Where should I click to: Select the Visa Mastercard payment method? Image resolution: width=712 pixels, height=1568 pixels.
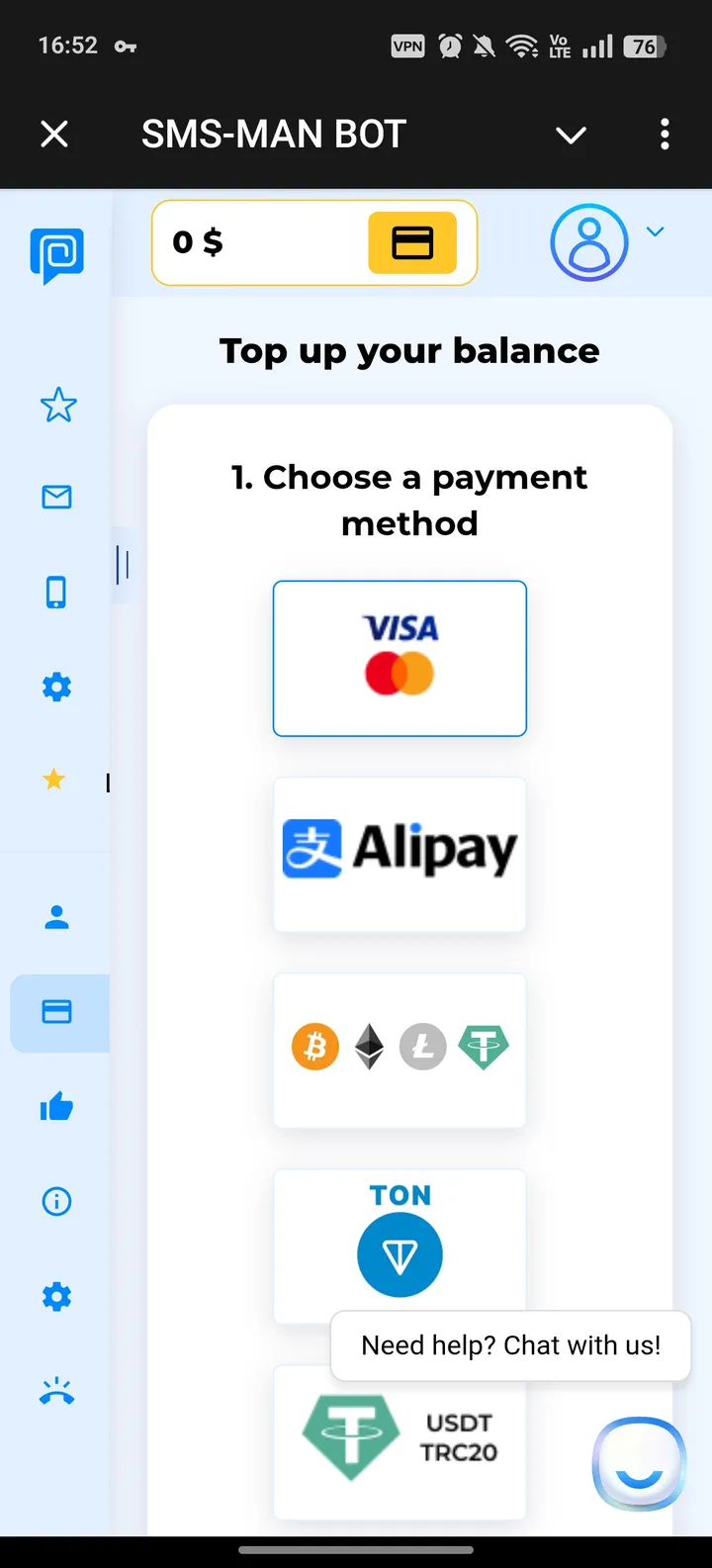(400, 658)
